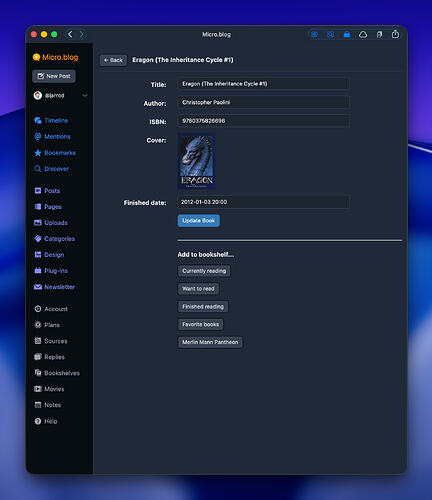The width and height of the screenshot is (432, 500).
Task: Click the cloud icon in browser toolbar
Action: point(363,34)
